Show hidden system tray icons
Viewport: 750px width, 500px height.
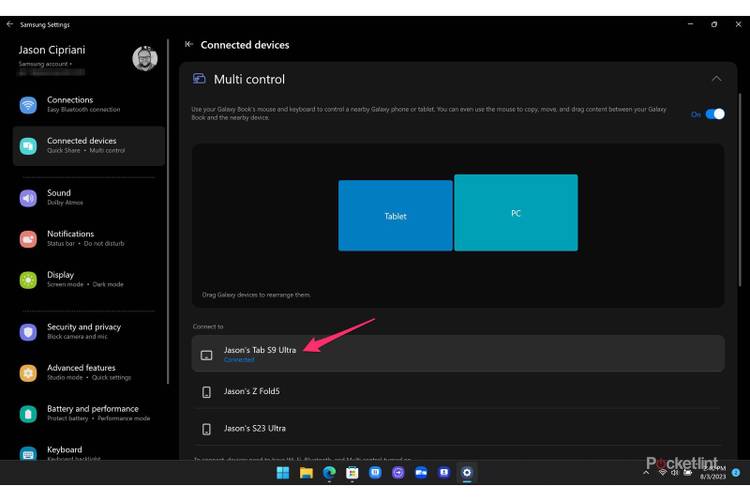646,472
